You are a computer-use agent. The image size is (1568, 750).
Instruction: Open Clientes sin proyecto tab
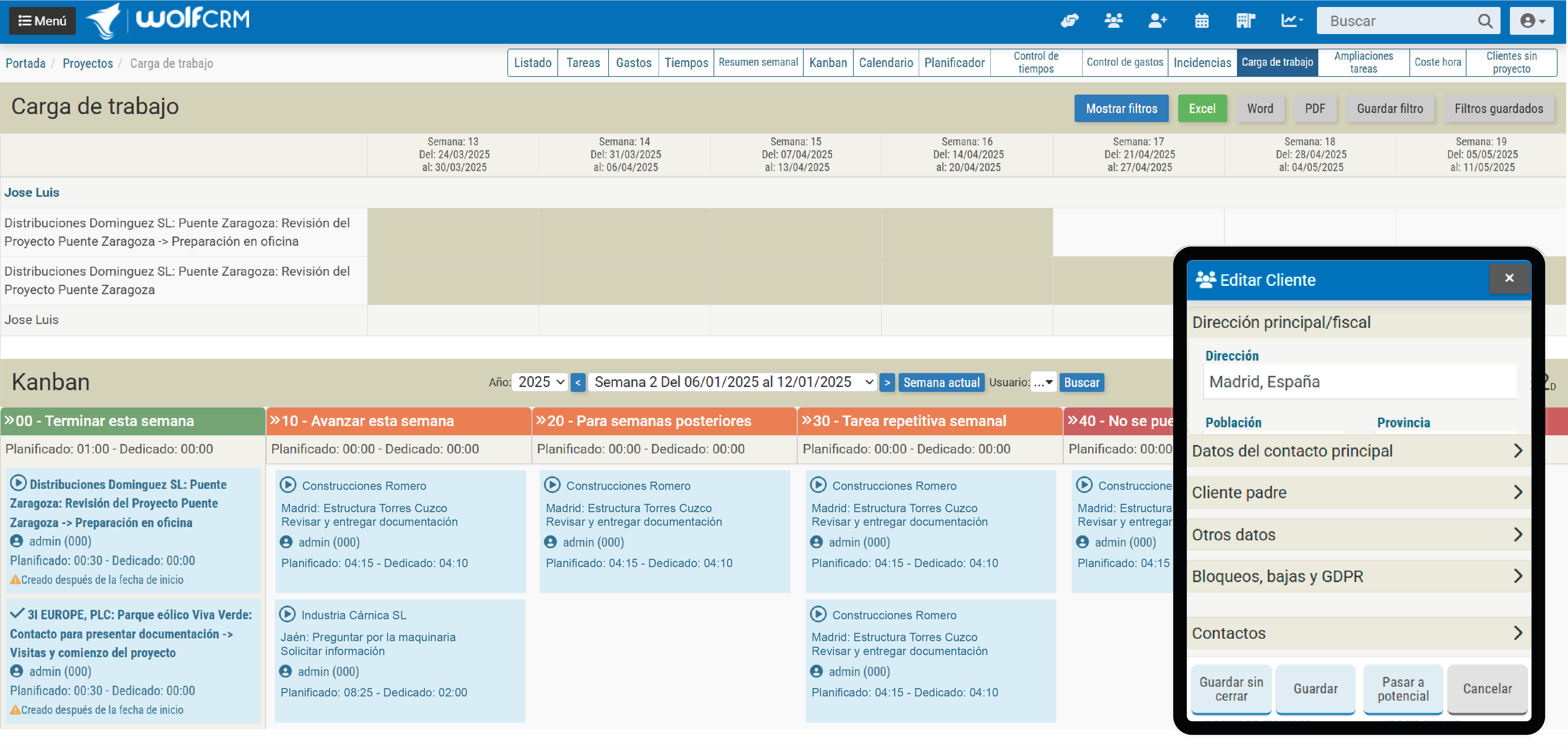tap(1511, 63)
